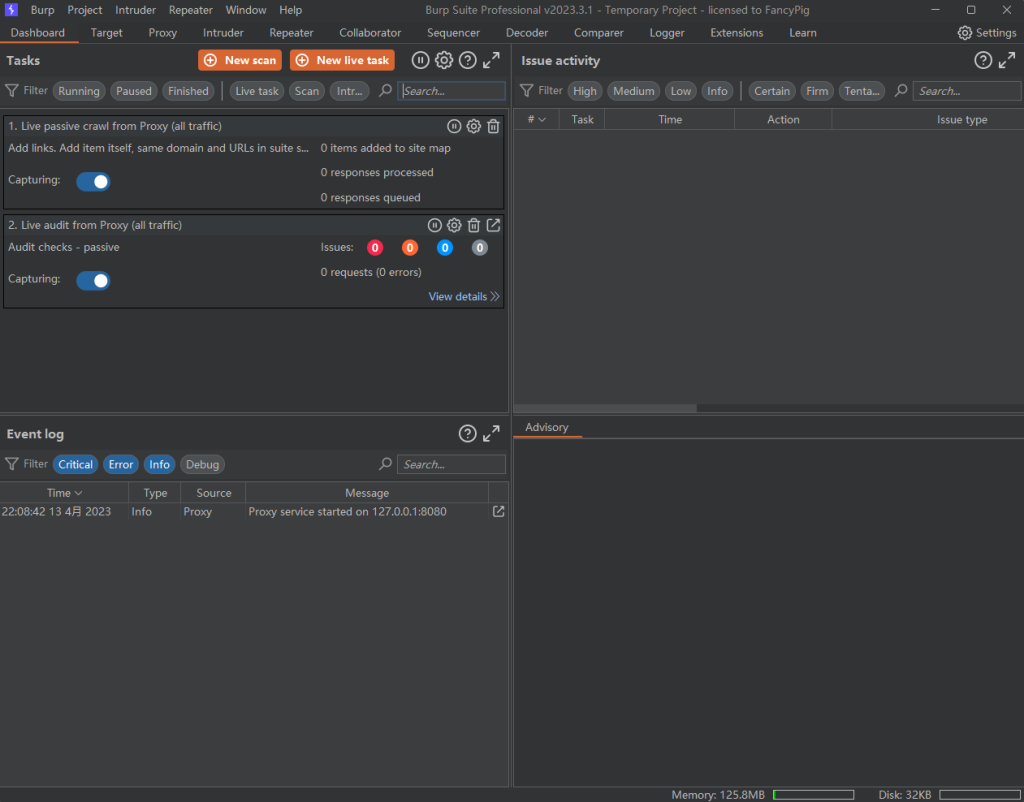1024x802 pixels.
Task: Open task settings gear in Tasks header
Action: [x=444, y=61]
